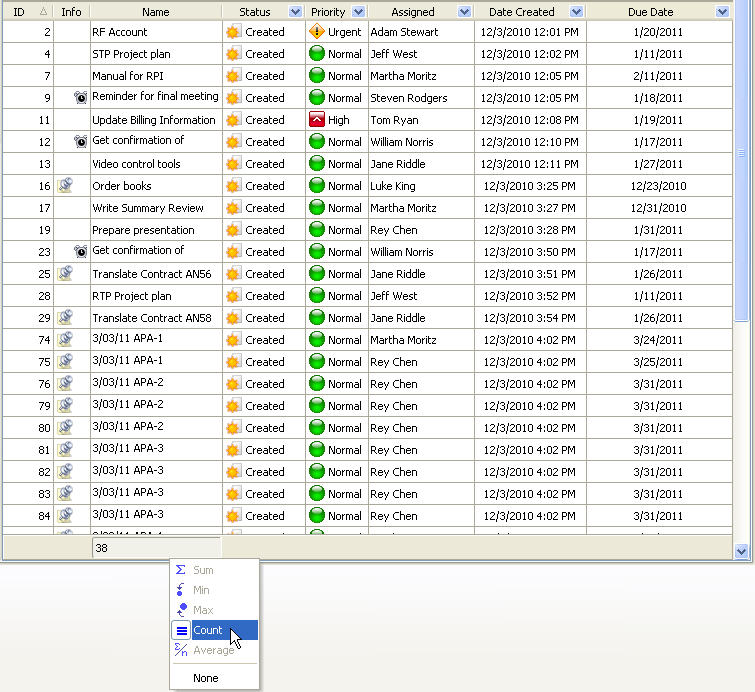Image resolution: width=755 pixels, height=692 pixels.
Task: Click attachment icon for Translate Contract AN56
Action: [65, 274]
